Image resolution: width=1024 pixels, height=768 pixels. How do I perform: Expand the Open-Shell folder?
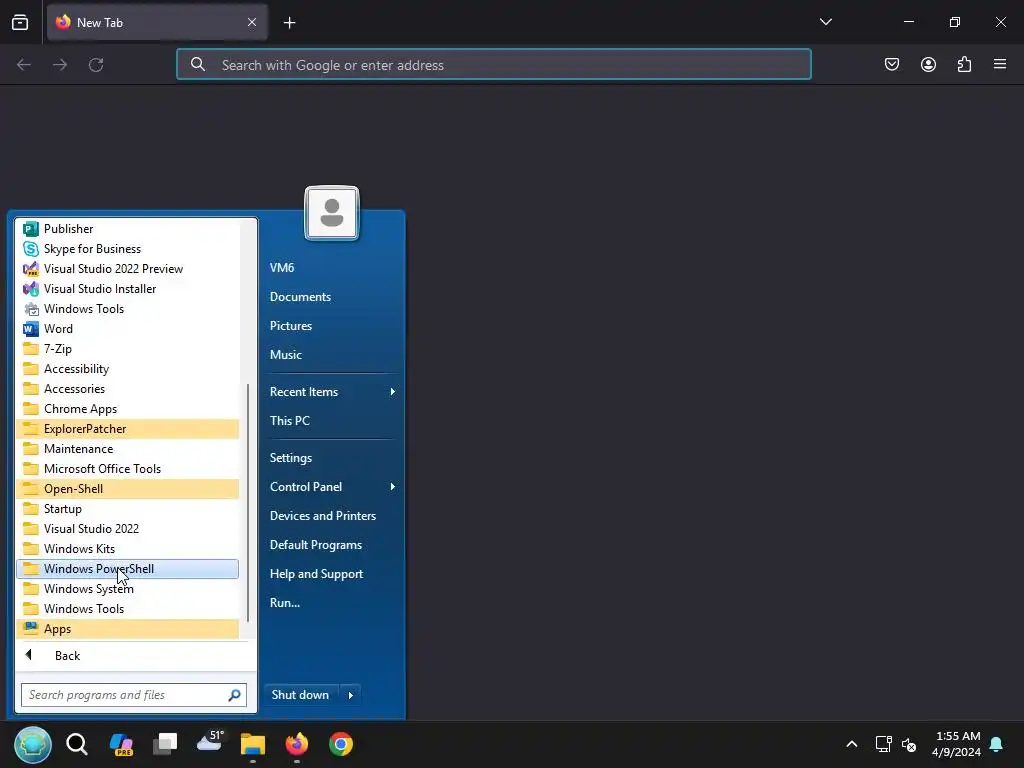click(x=128, y=489)
